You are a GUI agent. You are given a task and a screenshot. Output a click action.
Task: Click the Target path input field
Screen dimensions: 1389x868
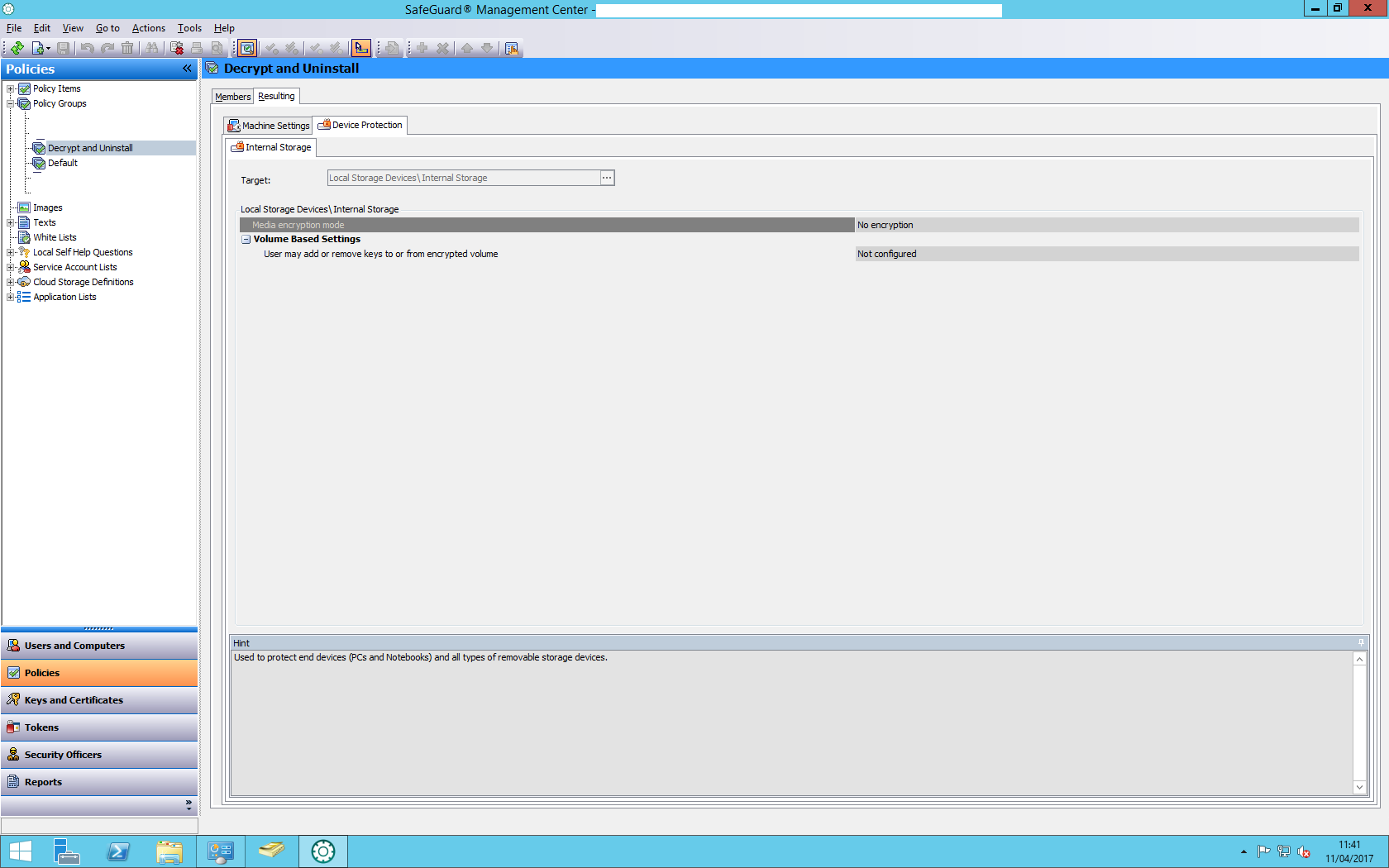click(x=464, y=178)
